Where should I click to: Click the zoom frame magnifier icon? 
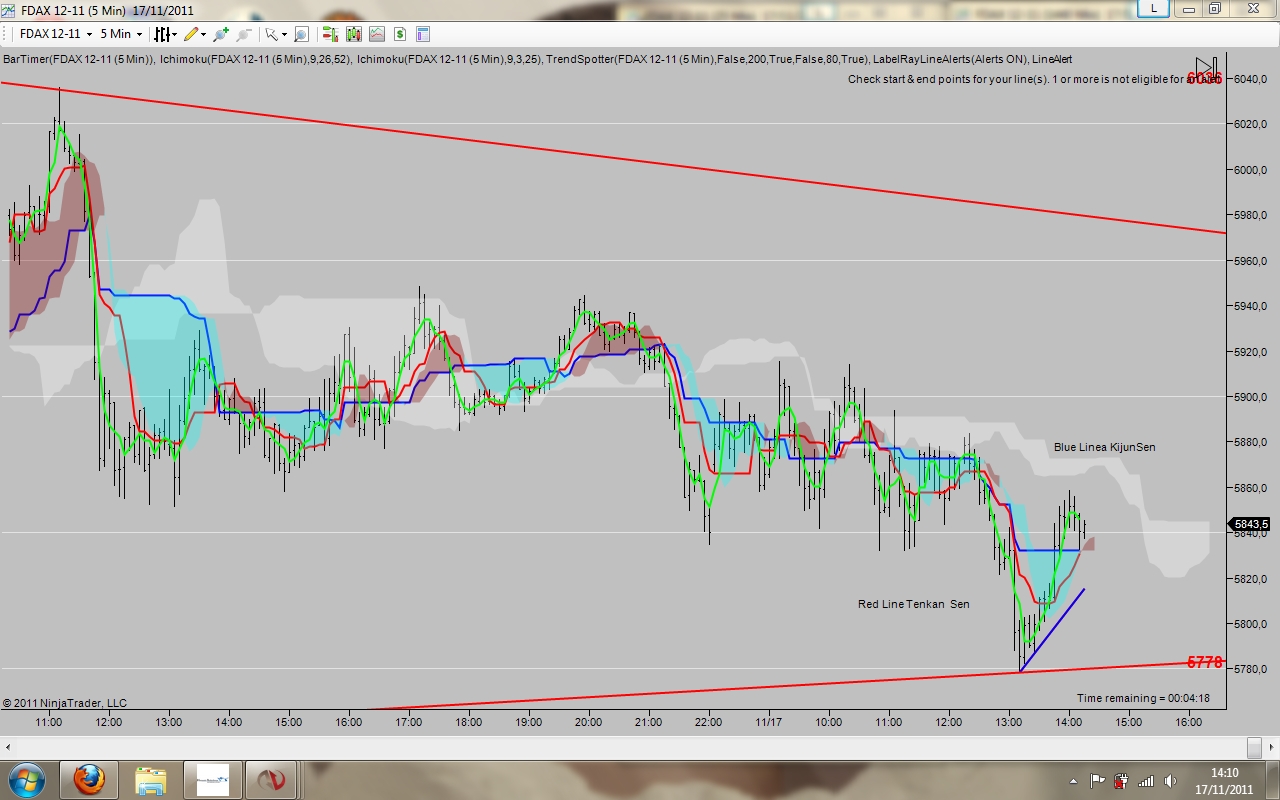tap(300, 34)
